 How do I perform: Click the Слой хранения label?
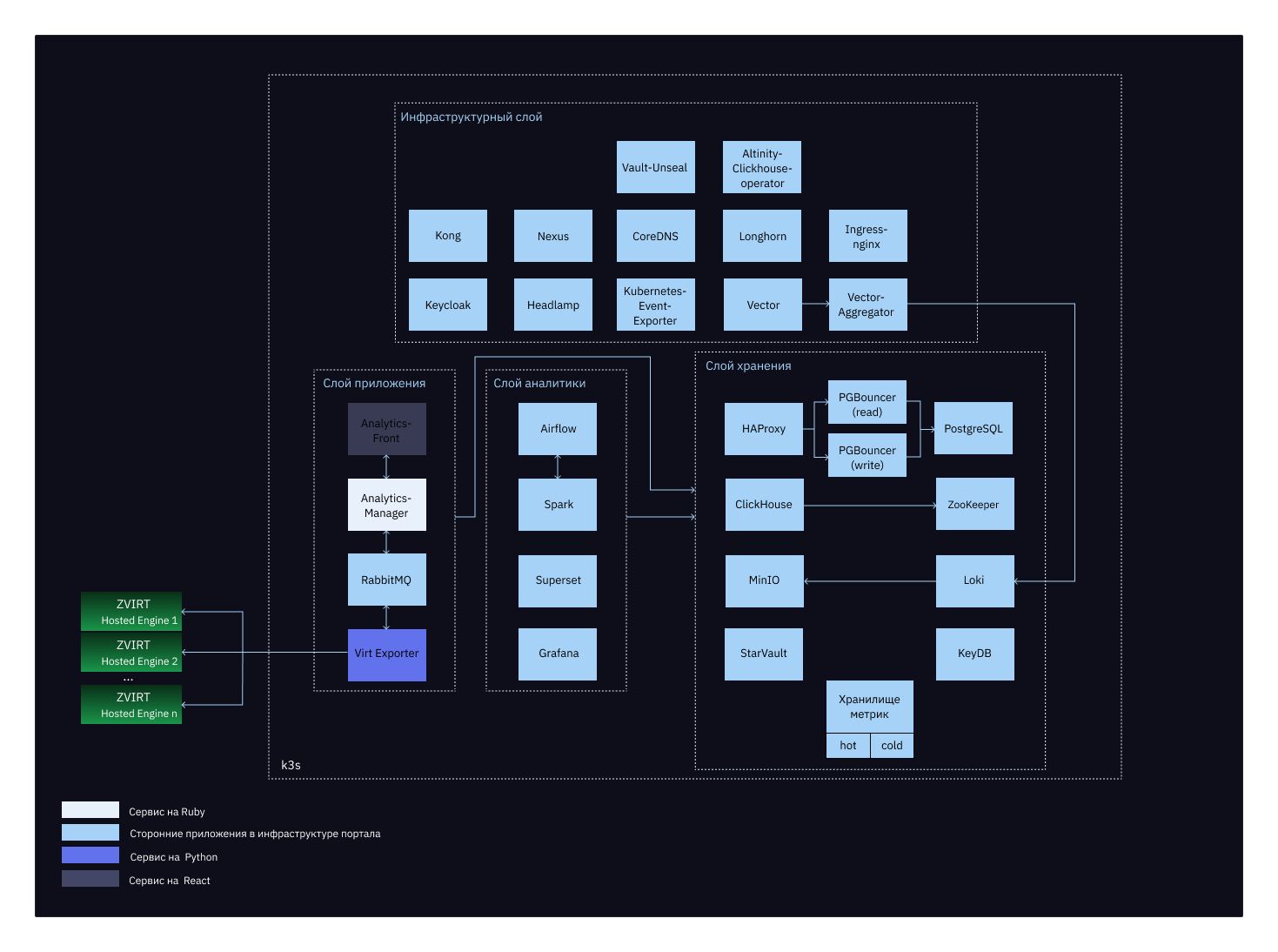[x=748, y=366]
